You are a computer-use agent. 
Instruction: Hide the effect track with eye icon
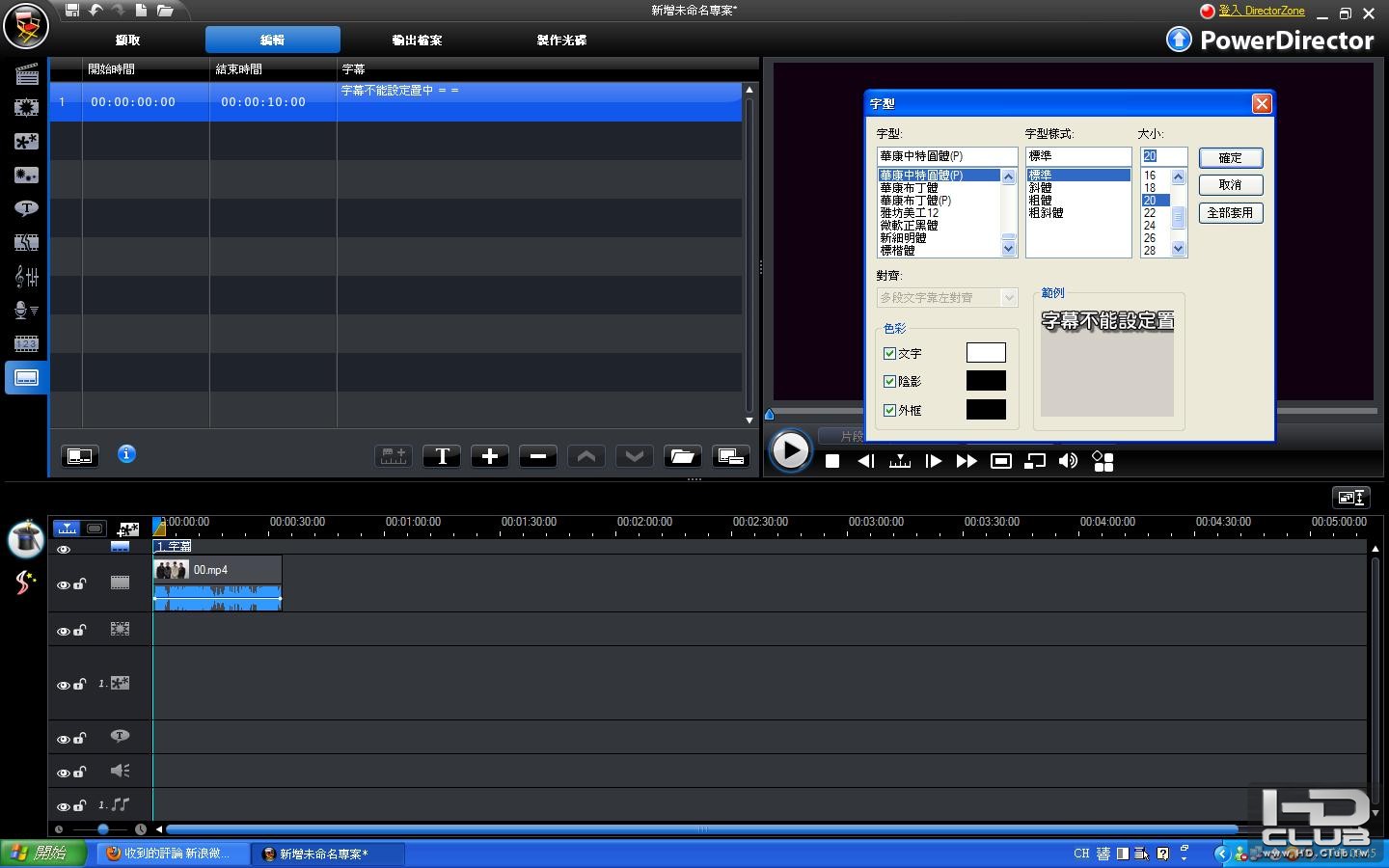click(x=64, y=631)
